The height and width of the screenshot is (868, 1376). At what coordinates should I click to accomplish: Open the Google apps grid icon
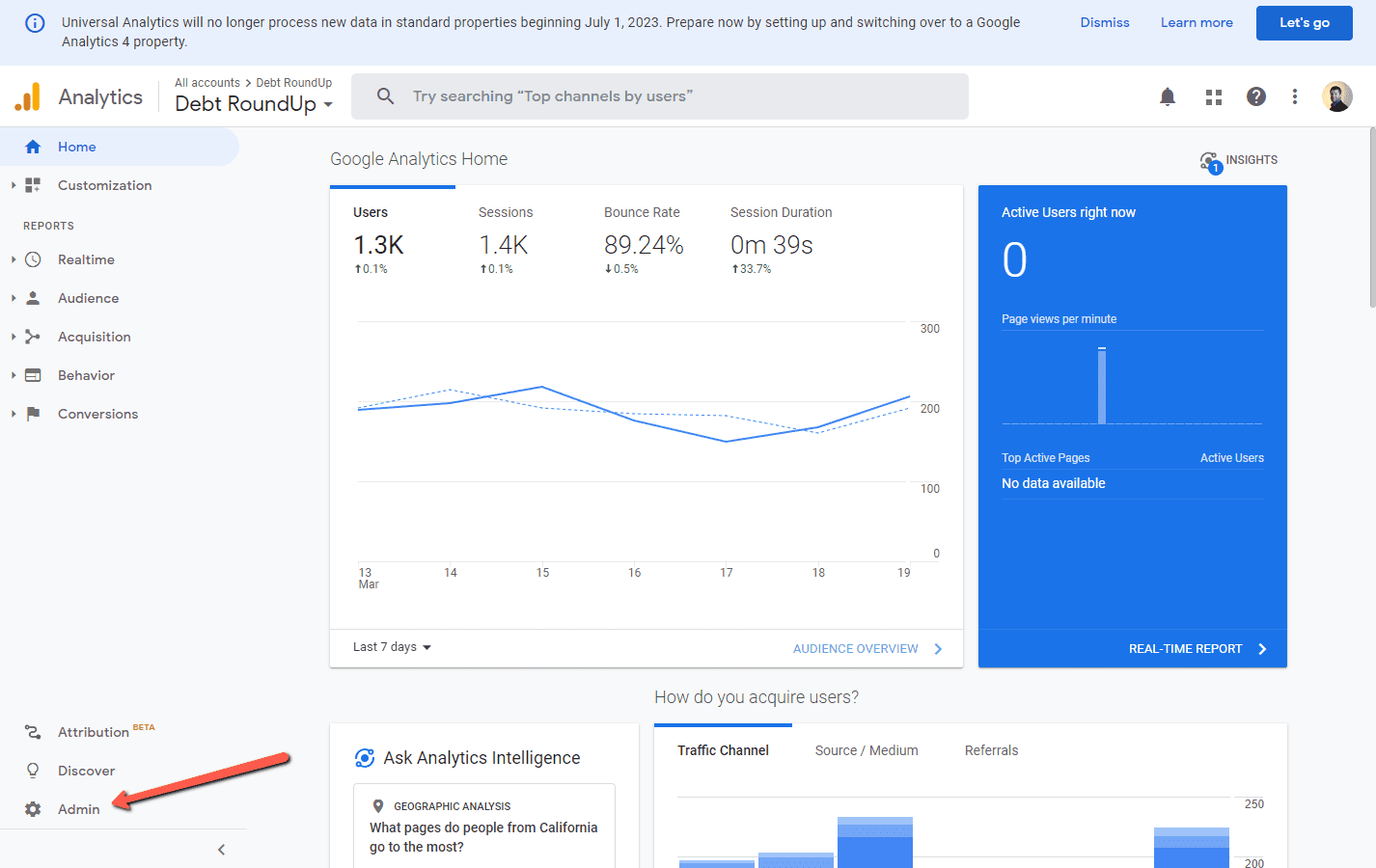pos(1214,96)
